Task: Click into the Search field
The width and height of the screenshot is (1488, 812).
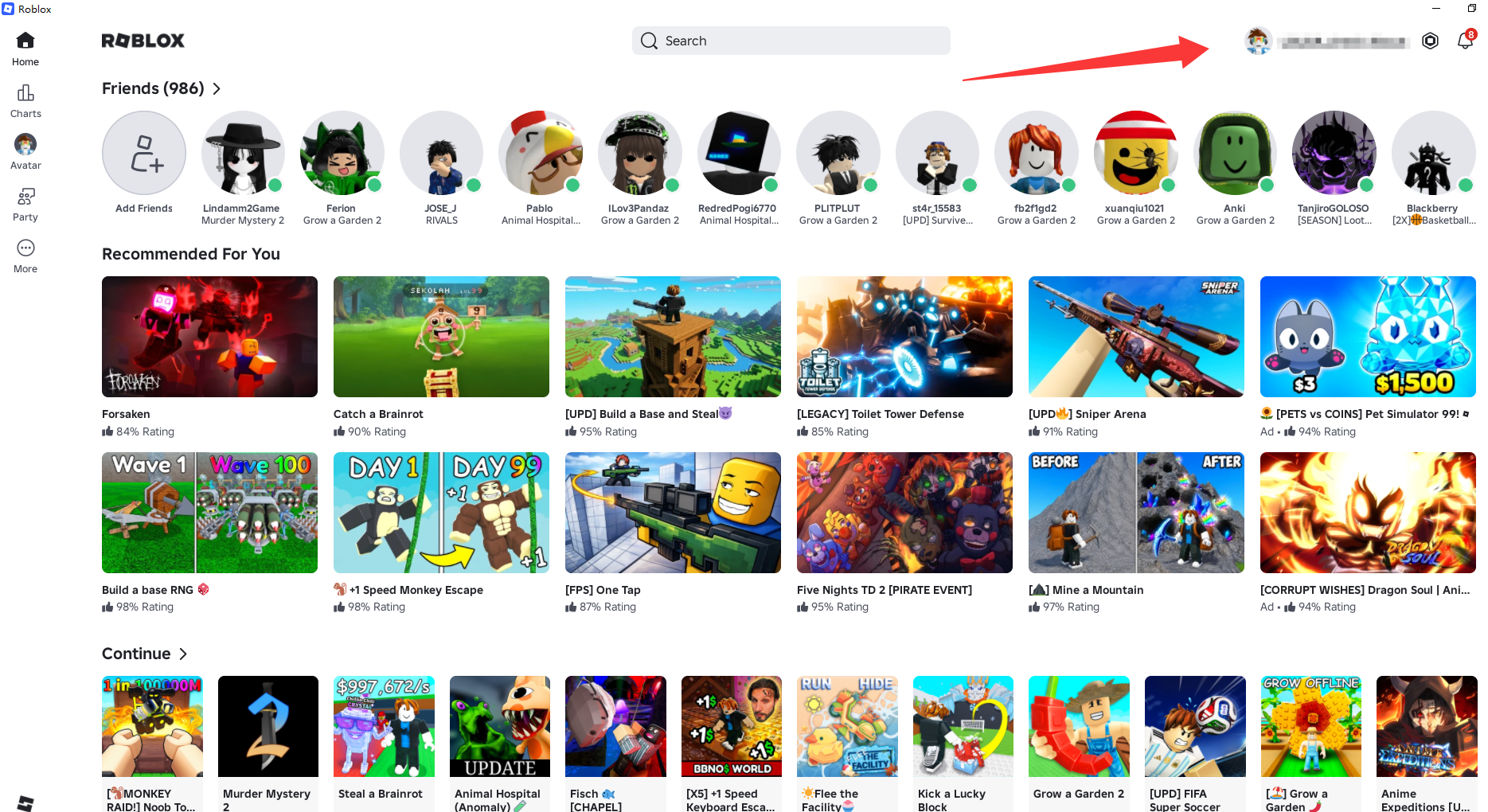Action: (x=791, y=41)
